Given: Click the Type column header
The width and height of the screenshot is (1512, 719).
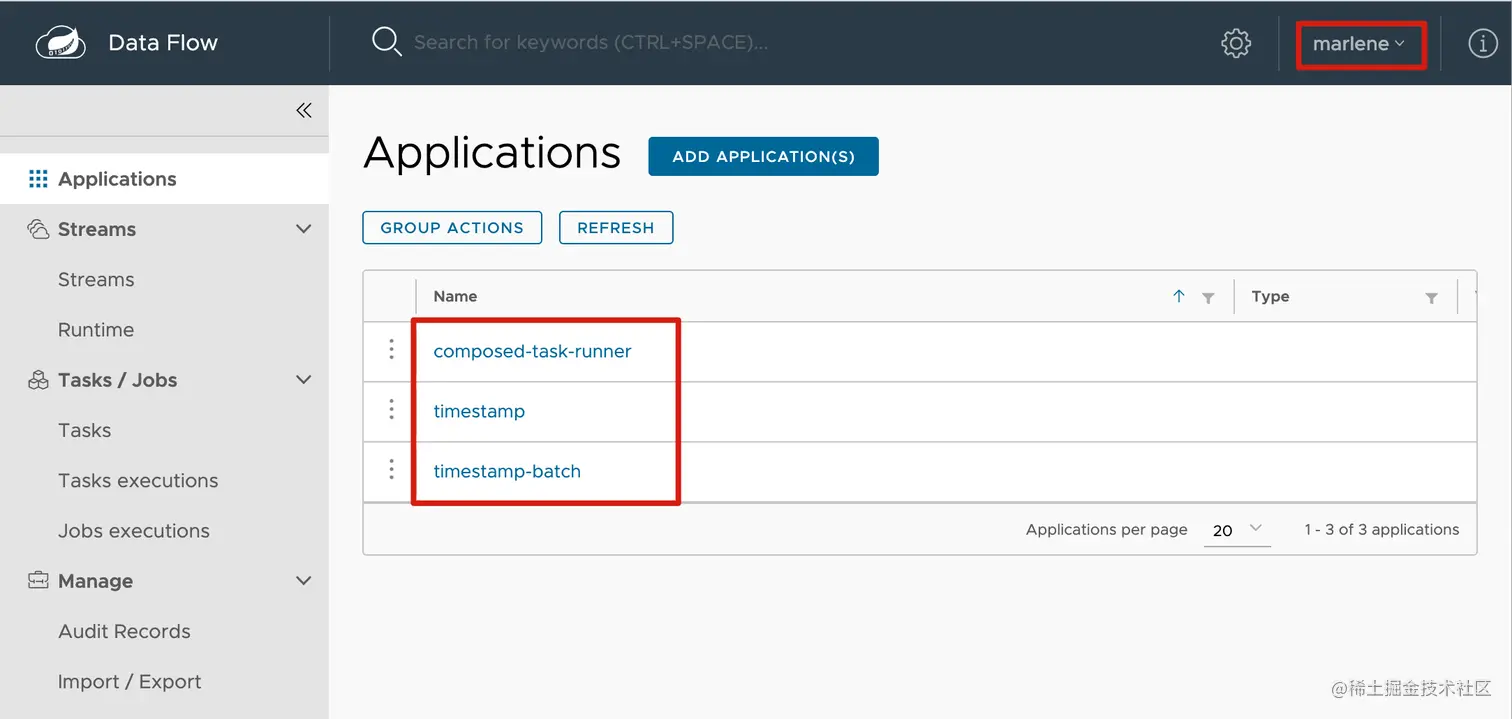Looking at the screenshot, I should pos(1270,296).
